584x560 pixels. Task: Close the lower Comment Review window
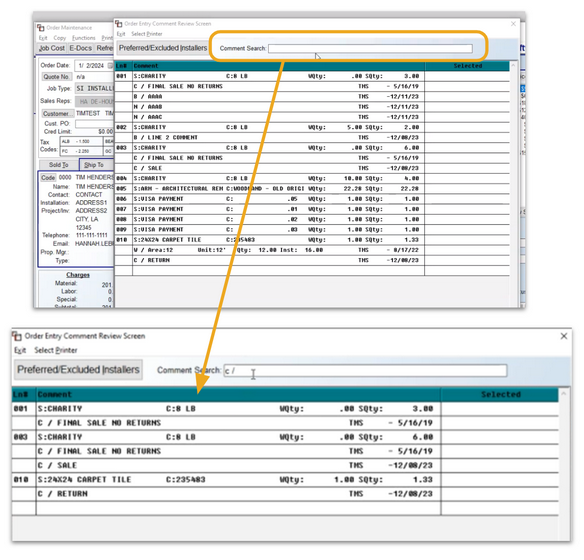tap(564, 336)
